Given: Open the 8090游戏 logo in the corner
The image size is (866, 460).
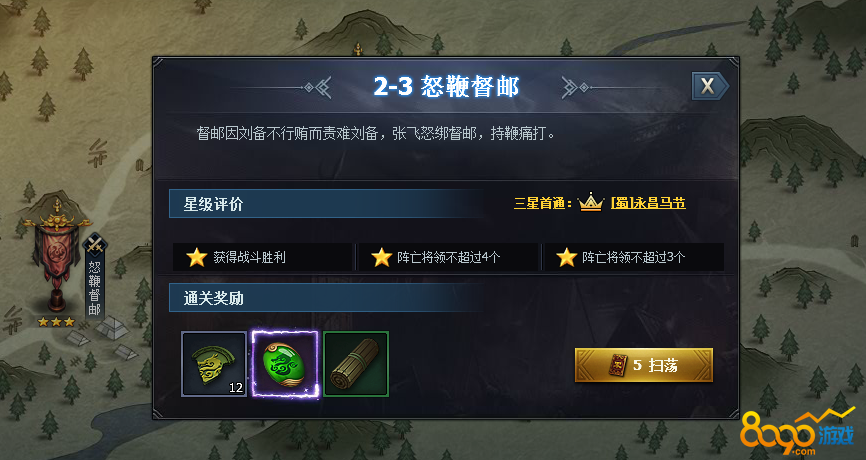Looking at the screenshot, I should coord(798,433).
